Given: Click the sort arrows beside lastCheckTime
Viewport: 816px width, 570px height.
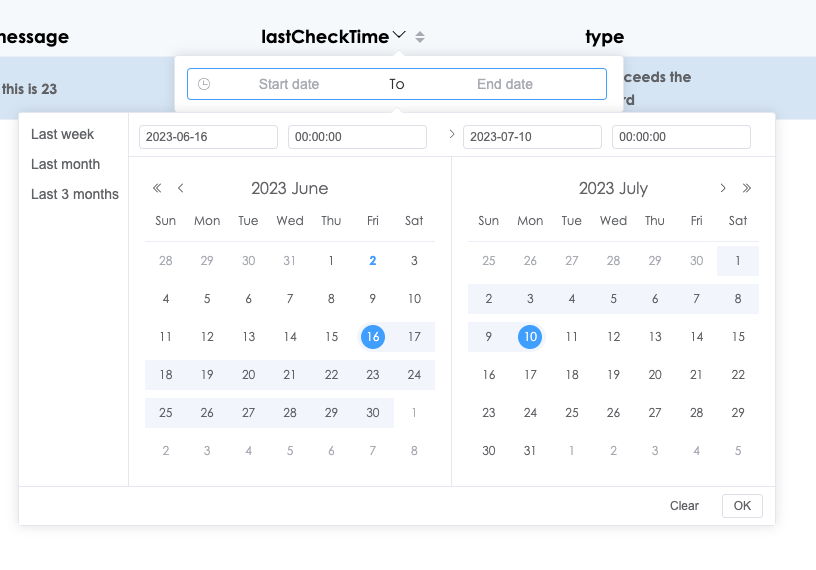Looking at the screenshot, I should (x=420, y=37).
